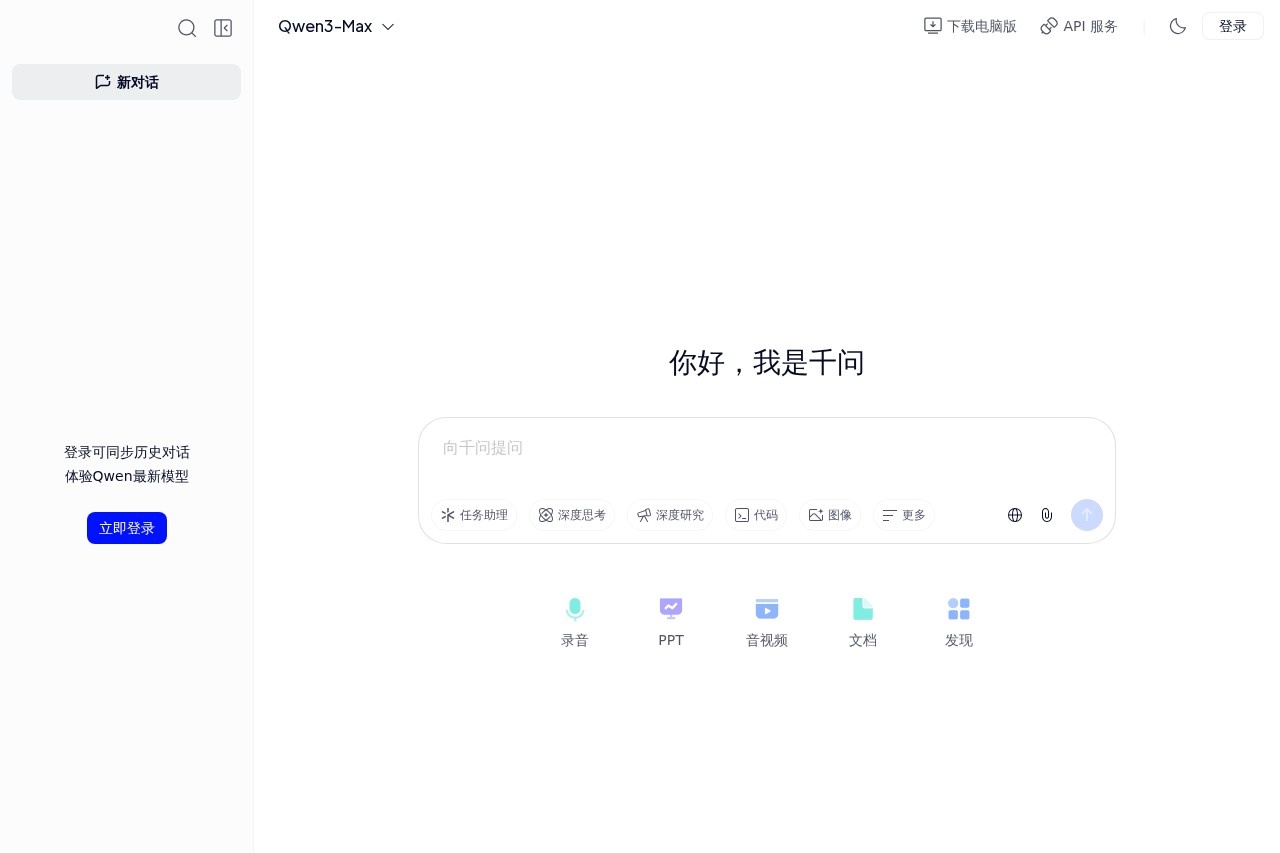Screen dimensions: 1280x853
Task: Toggle 深度思考 (deep thinking) mode
Action: [572, 515]
